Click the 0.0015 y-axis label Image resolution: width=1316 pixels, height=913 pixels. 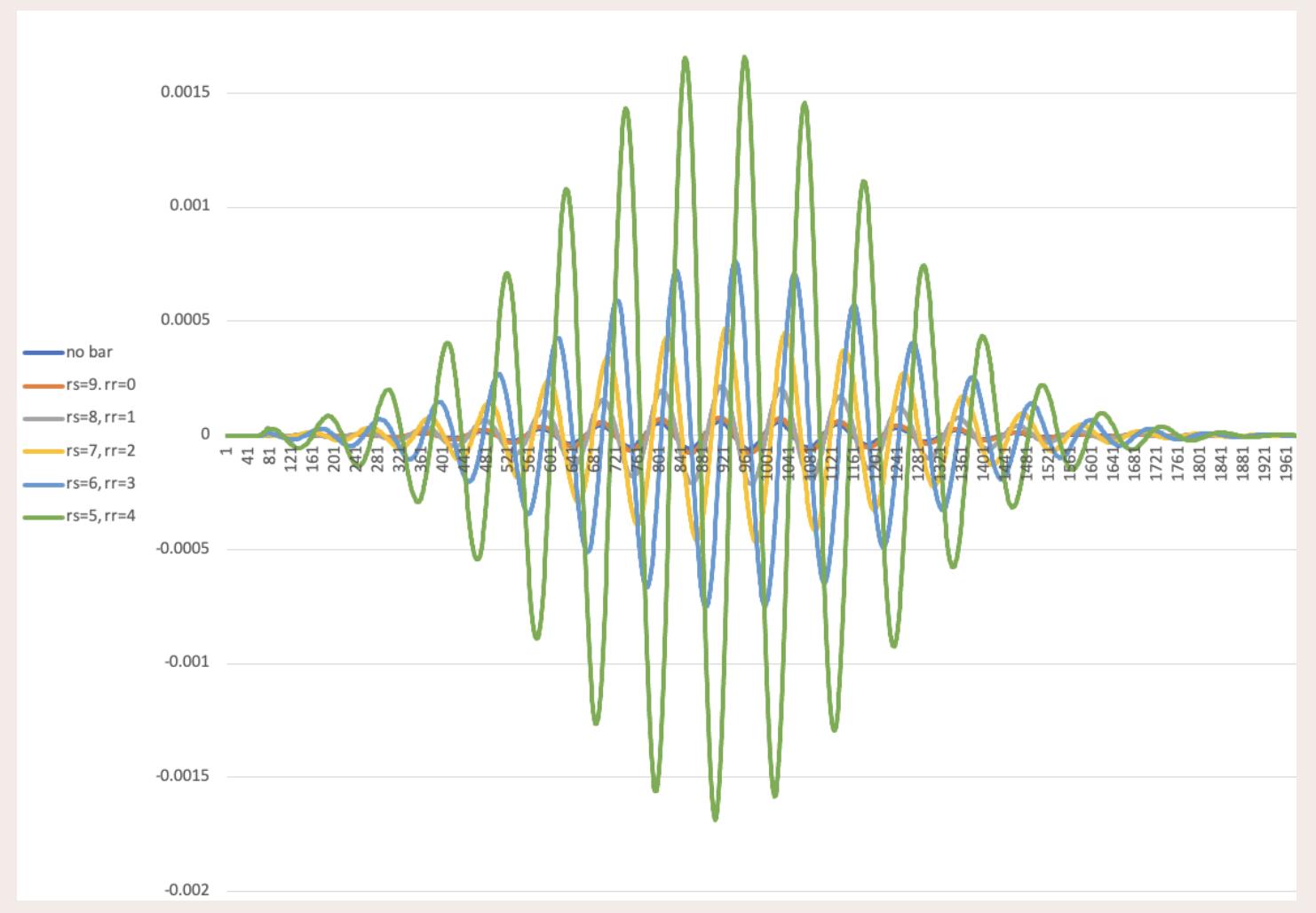(186, 92)
